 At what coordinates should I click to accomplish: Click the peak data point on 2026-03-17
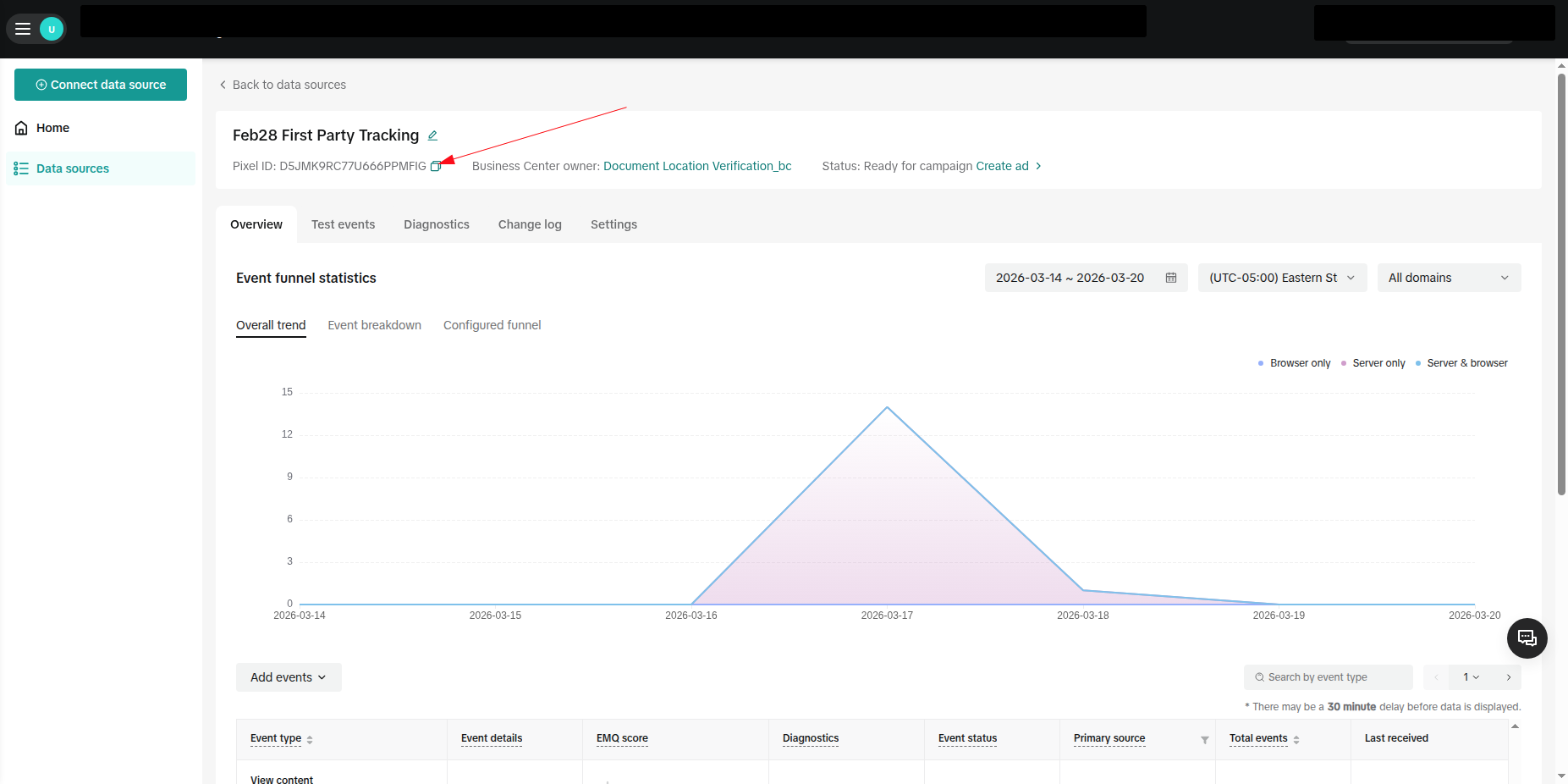point(887,408)
